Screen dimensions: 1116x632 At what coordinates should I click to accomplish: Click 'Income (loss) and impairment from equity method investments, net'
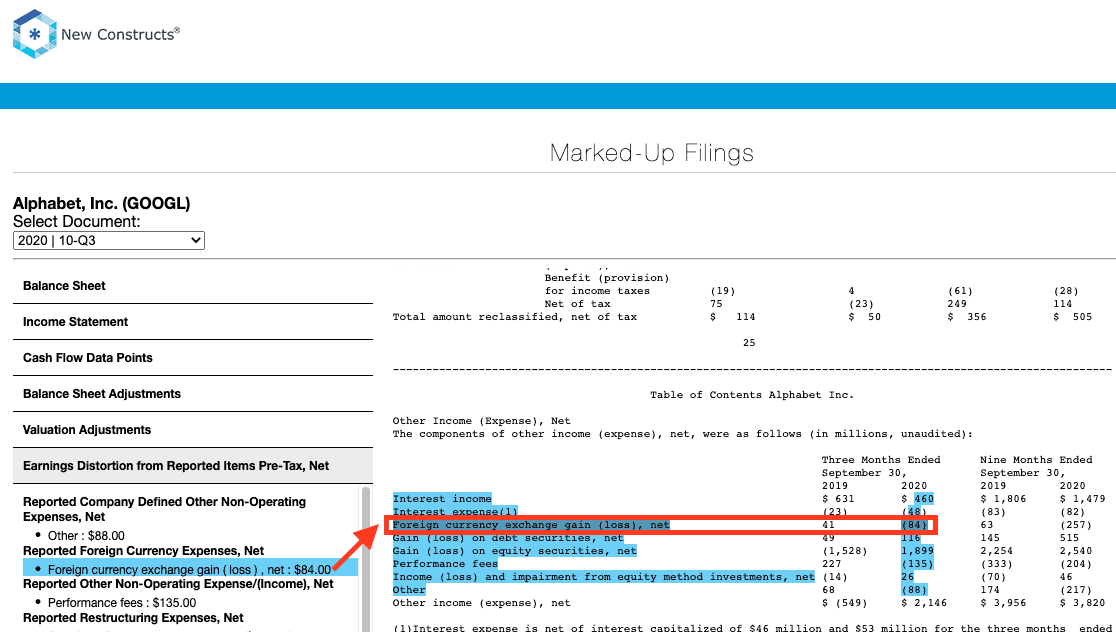(604, 576)
